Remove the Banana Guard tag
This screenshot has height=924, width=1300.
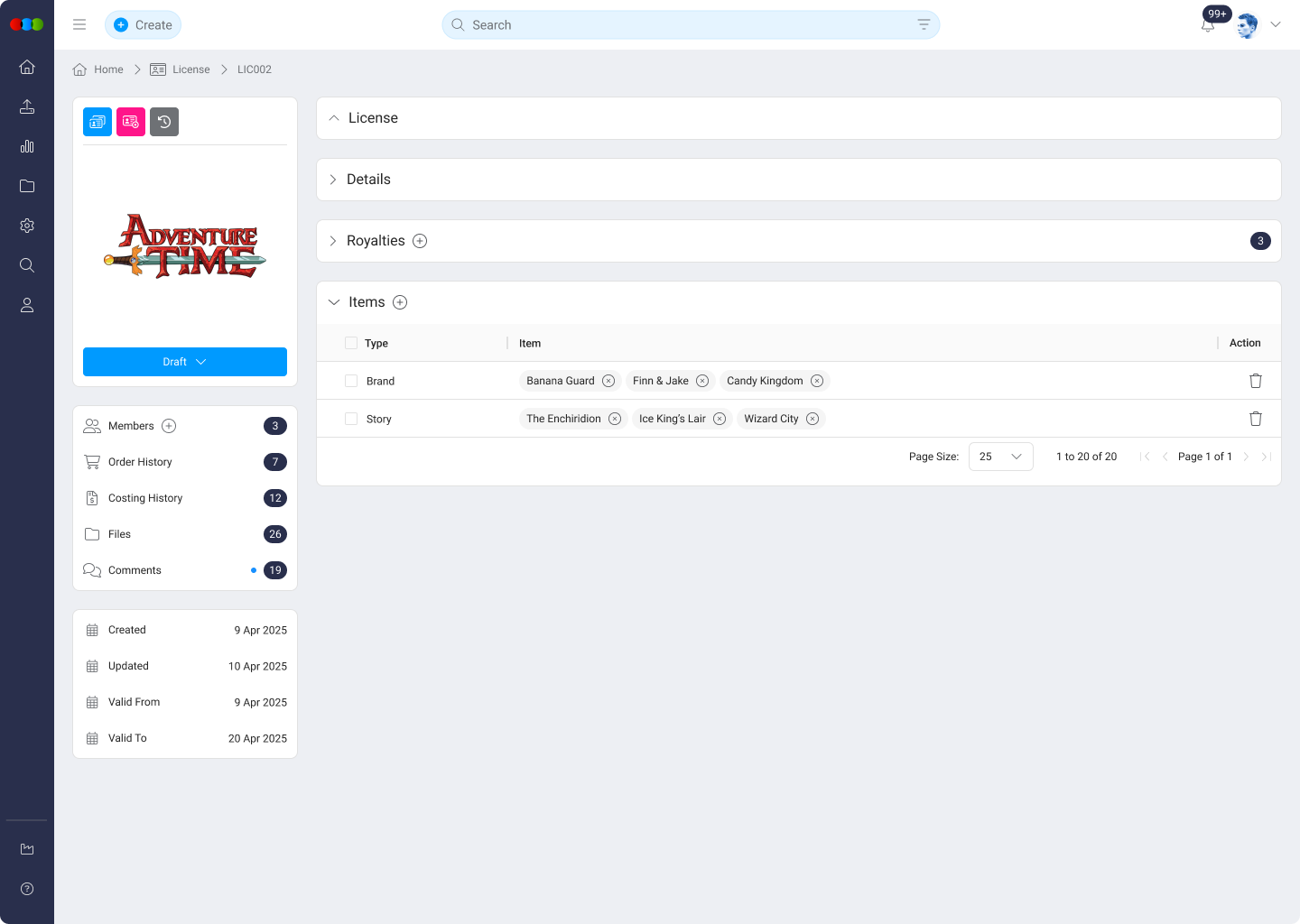(608, 381)
